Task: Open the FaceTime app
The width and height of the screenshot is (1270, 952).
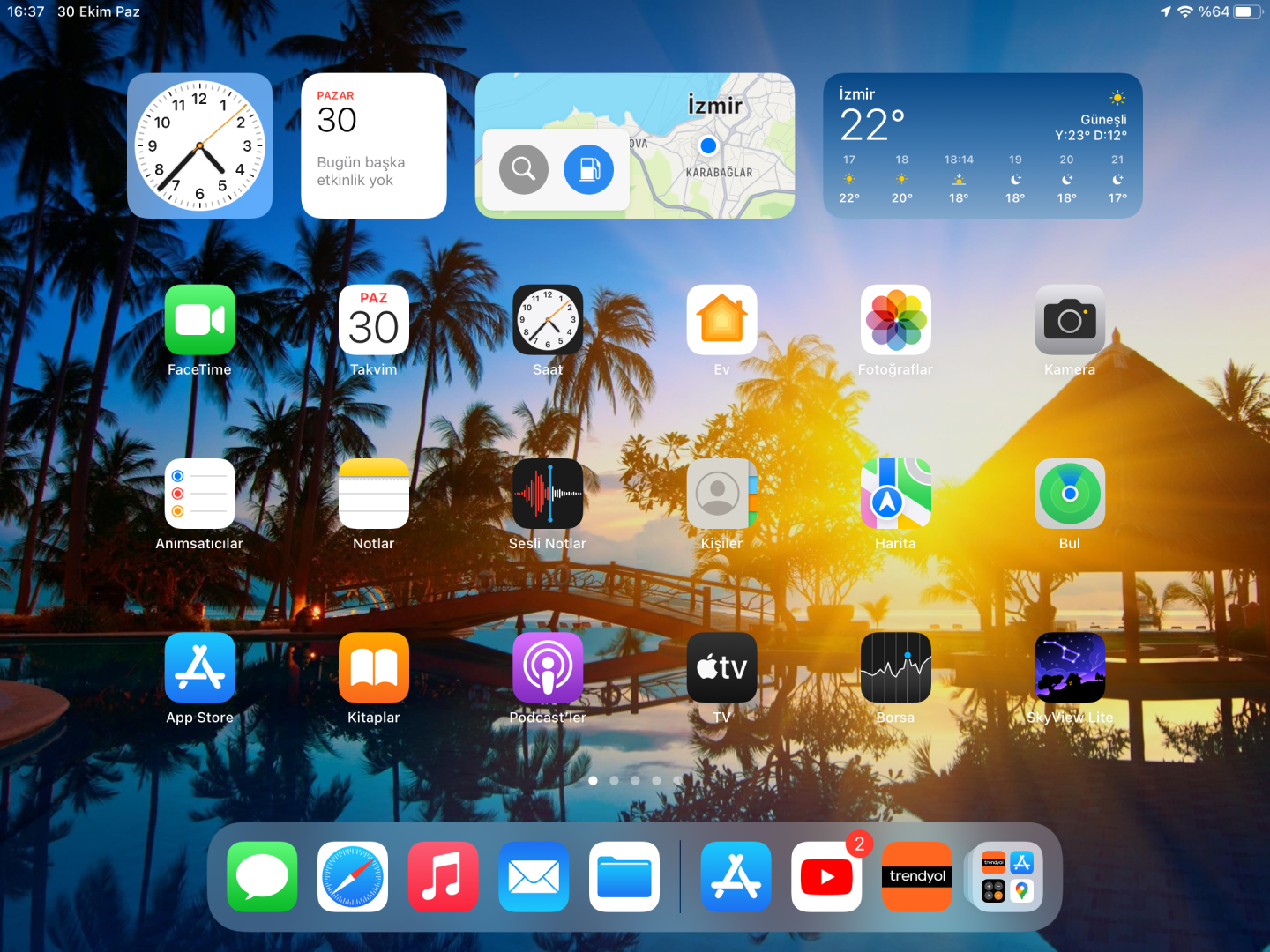Action: (x=199, y=320)
